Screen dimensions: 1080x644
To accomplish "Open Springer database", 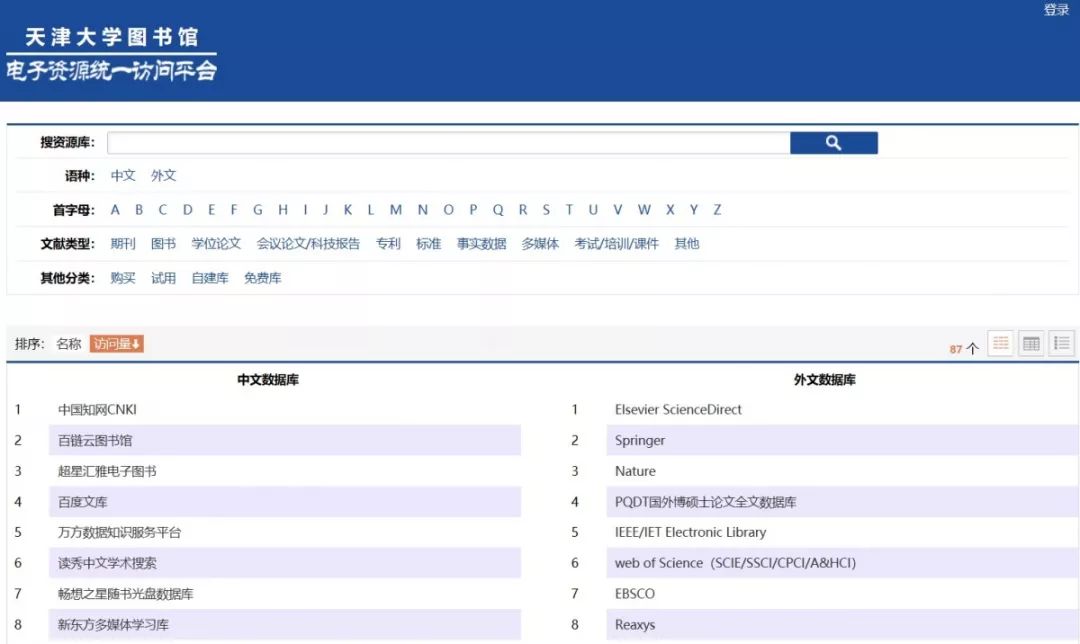I will tap(640, 440).
